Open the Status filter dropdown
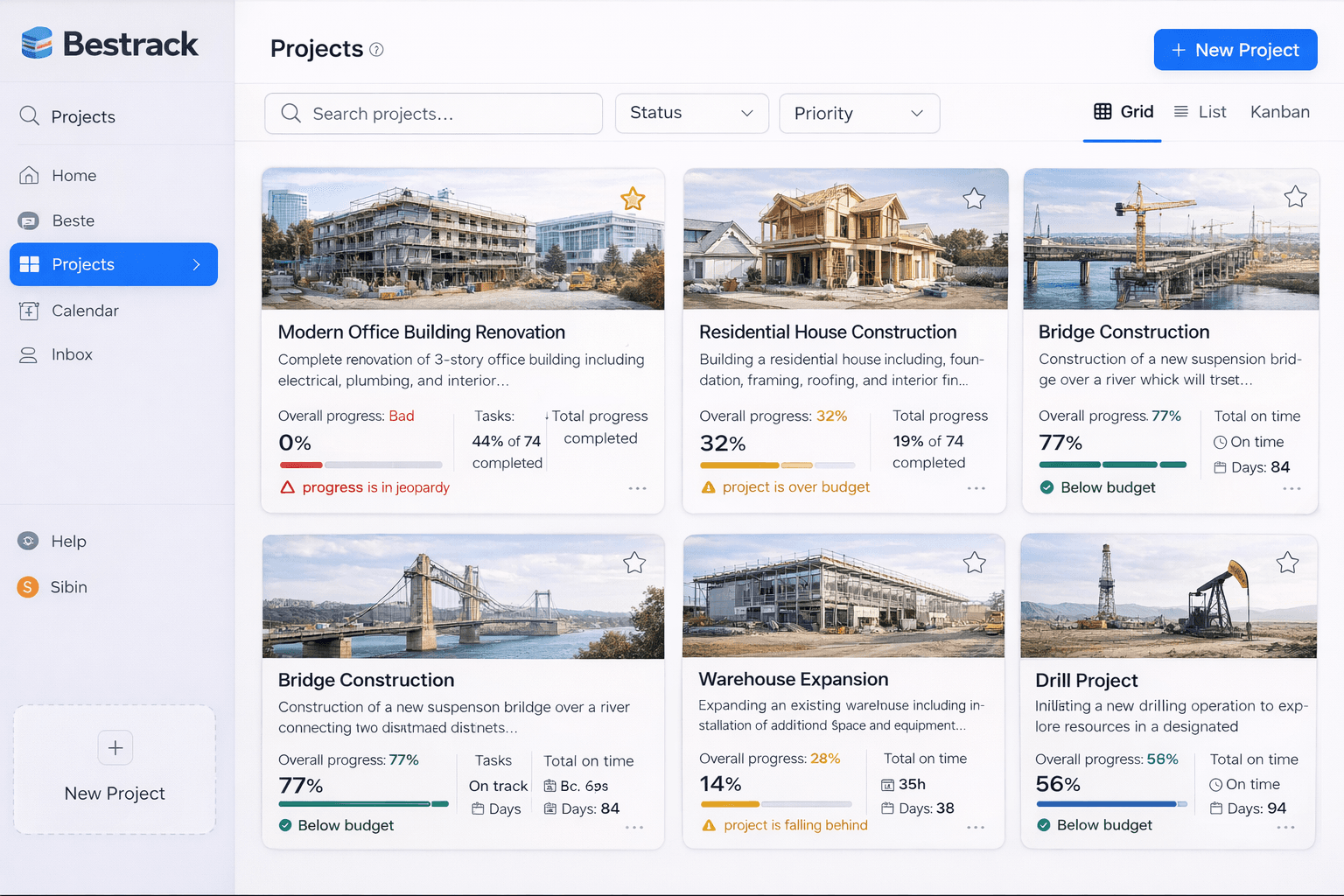1344x896 pixels. coord(691,113)
